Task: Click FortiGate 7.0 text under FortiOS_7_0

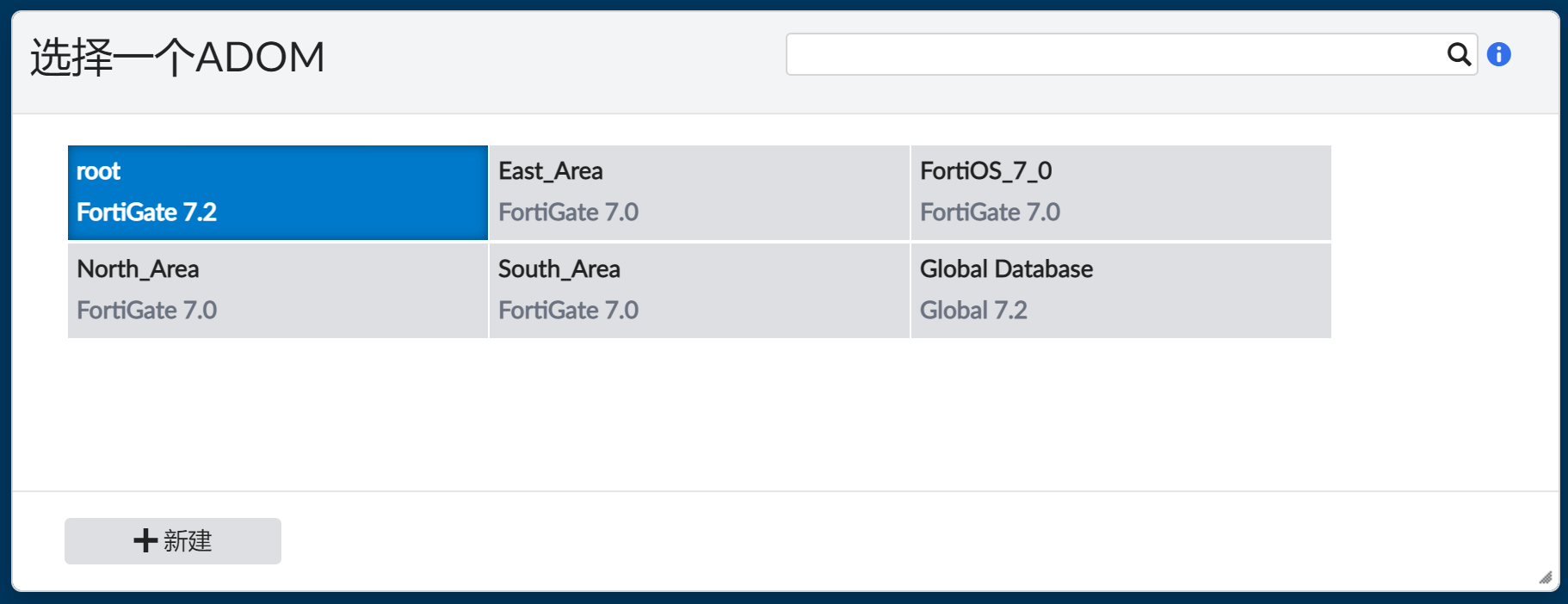Action: (990, 213)
